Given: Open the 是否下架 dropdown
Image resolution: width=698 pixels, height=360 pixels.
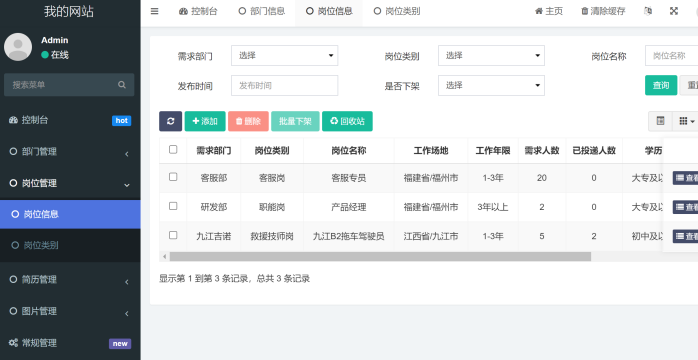Looking at the screenshot, I should 491,85.
